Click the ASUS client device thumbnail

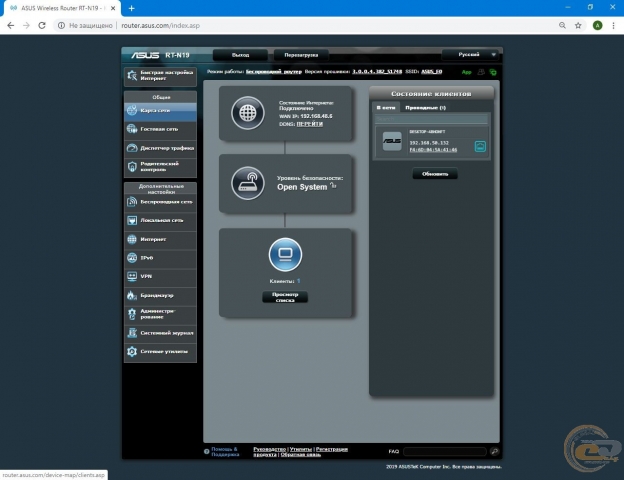tap(392, 141)
